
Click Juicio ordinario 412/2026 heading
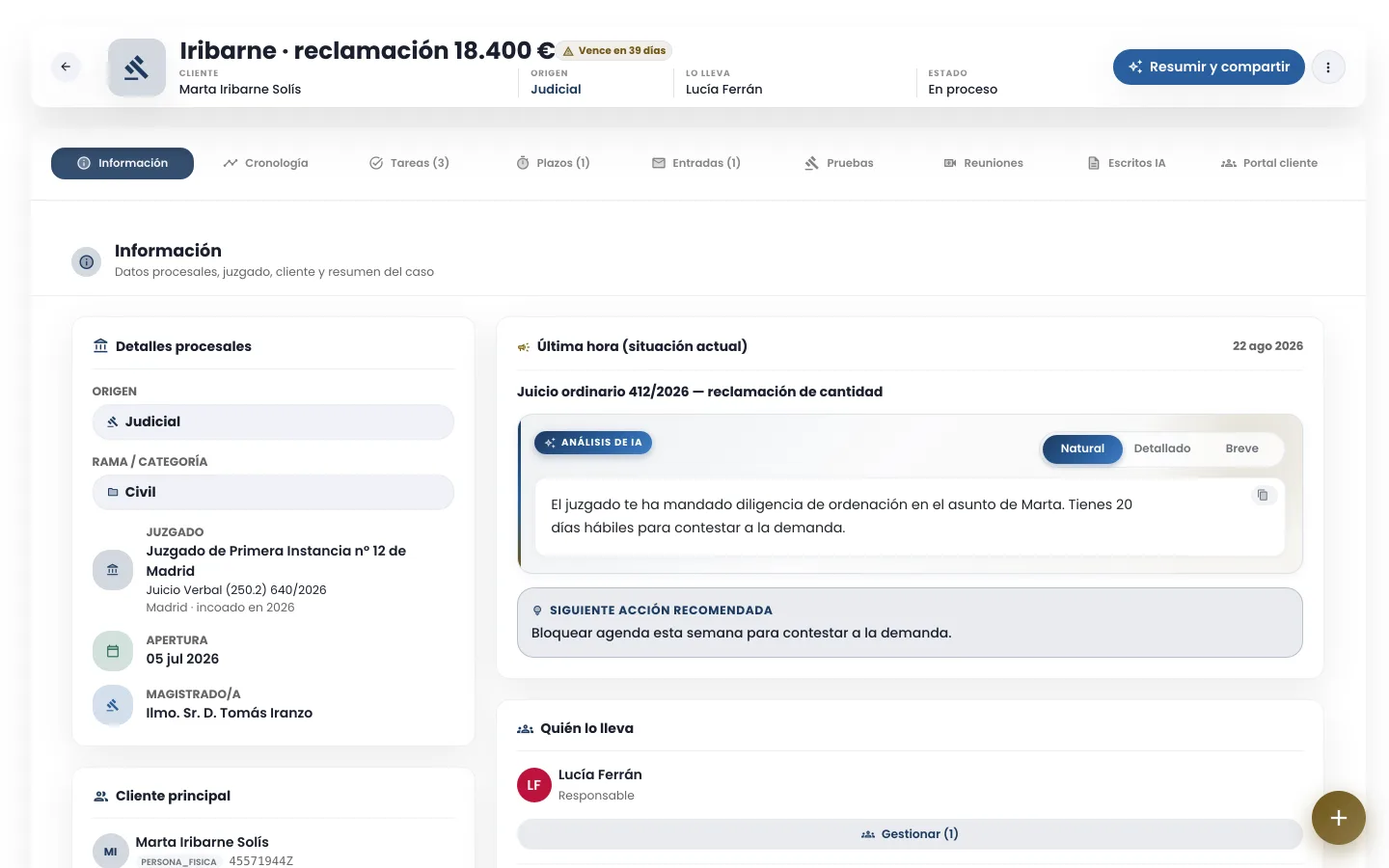pos(699,392)
